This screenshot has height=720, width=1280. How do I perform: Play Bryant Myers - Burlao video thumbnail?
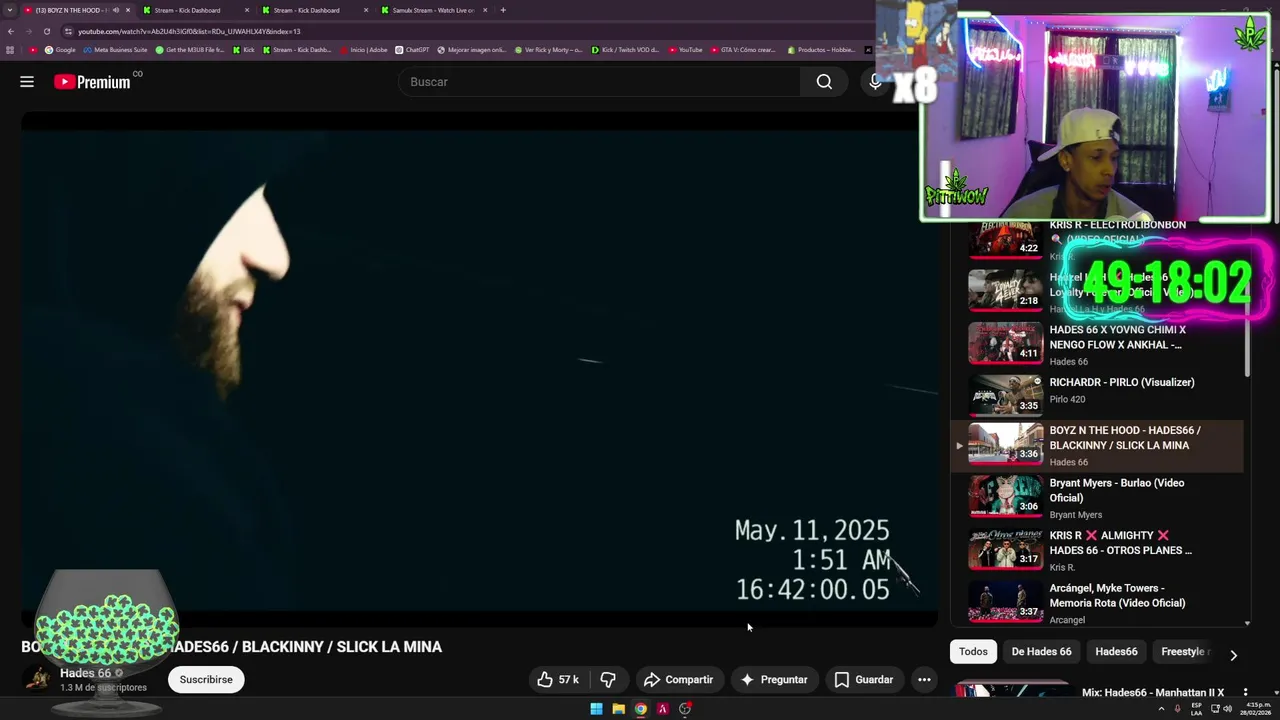pyautogui.click(x=1005, y=495)
